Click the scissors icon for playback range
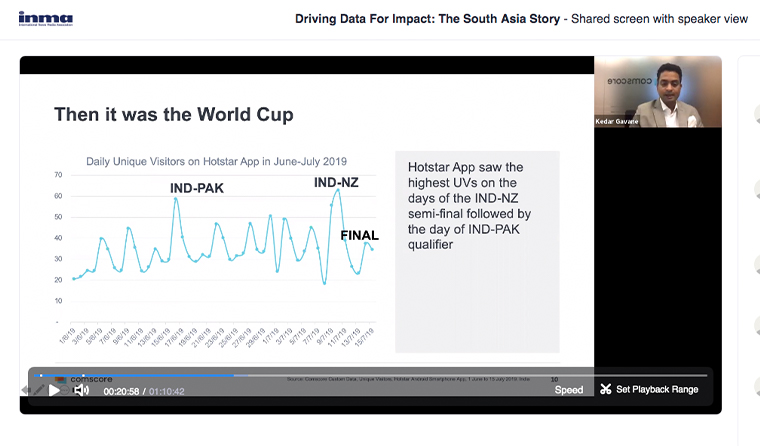This screenshot has width=760, height=446. click(x=605, y=389)
